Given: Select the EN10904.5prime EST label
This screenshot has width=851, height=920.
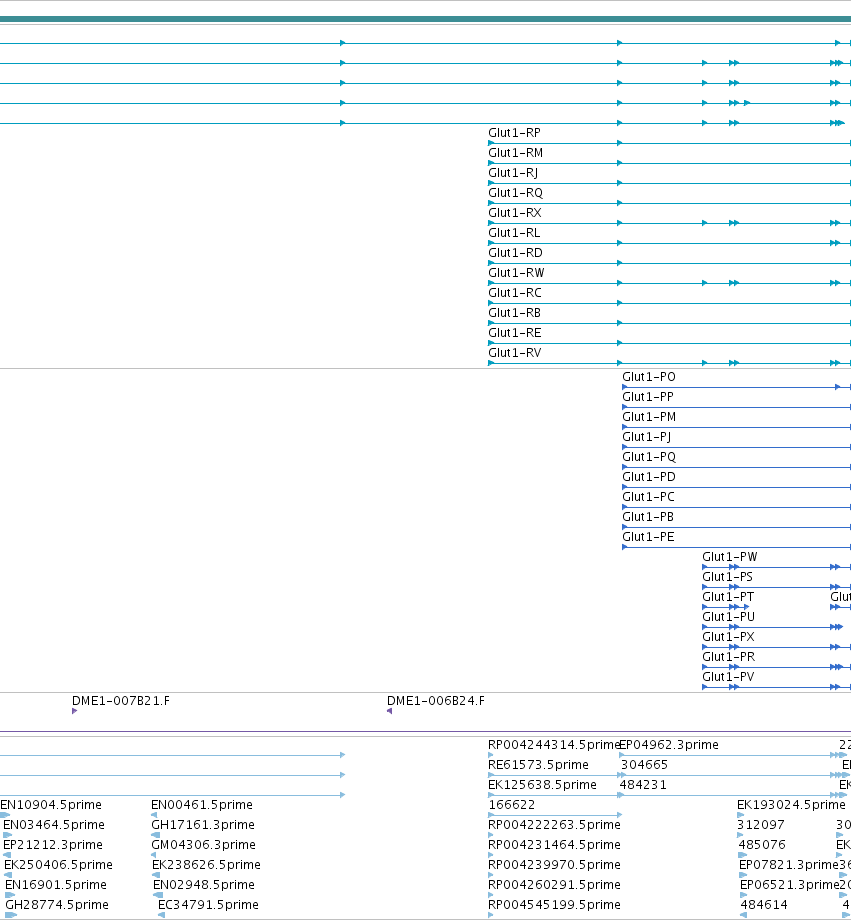Looking at the screenshot, I should coord(51,804).
